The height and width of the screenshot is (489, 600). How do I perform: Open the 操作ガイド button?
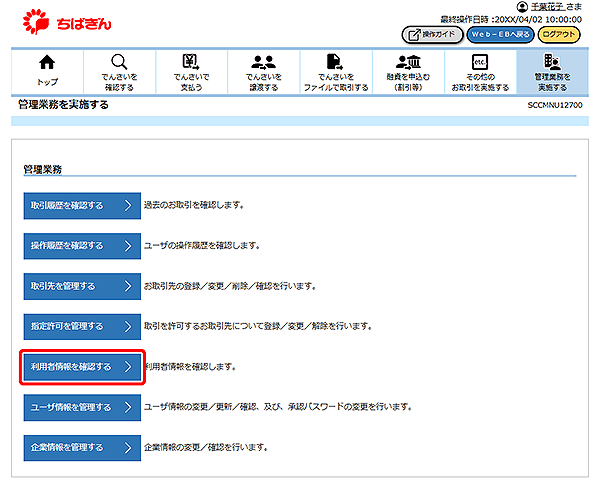click(x=432, y=35)
